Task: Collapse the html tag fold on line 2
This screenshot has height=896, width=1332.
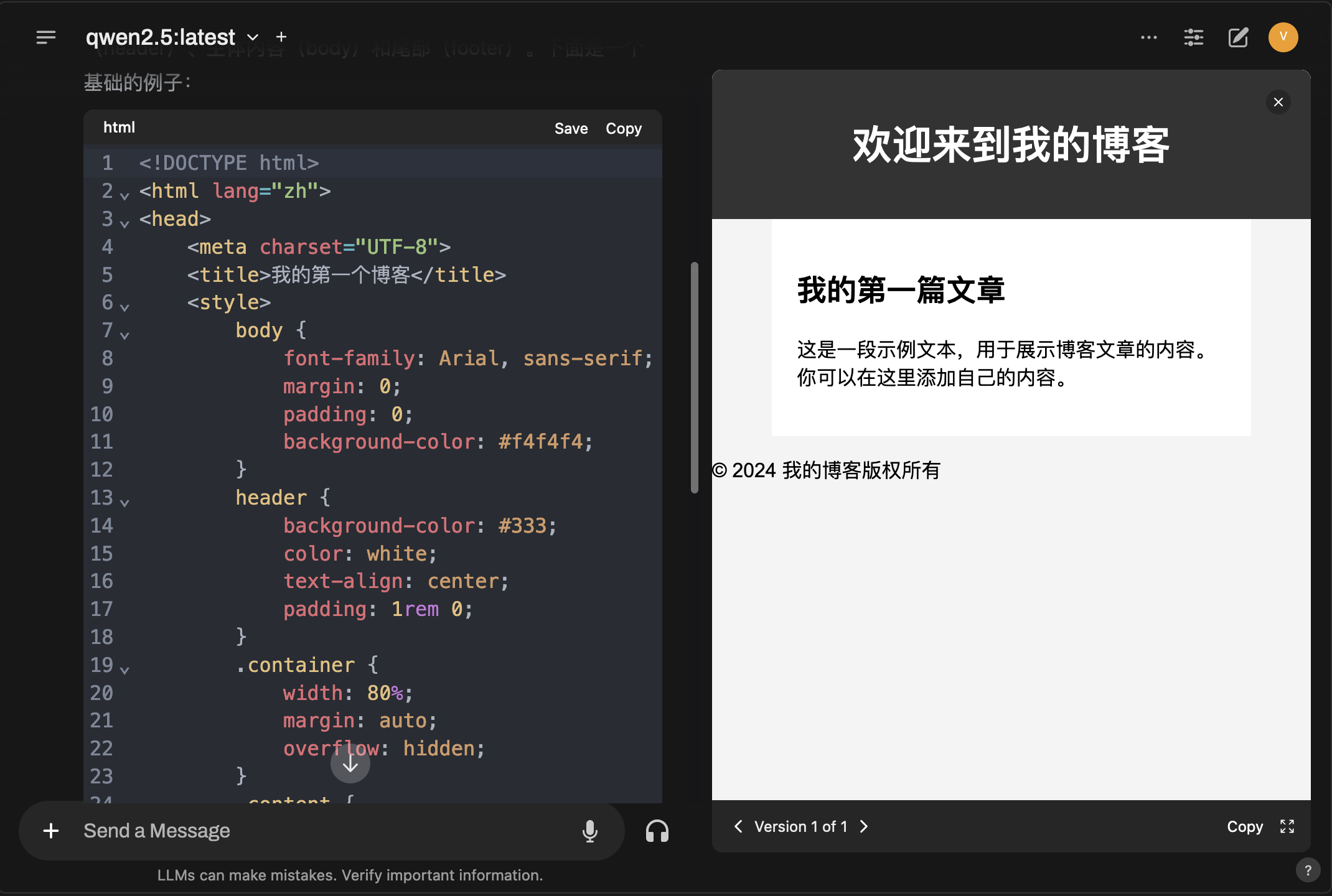Action: (x=124, y=196)
